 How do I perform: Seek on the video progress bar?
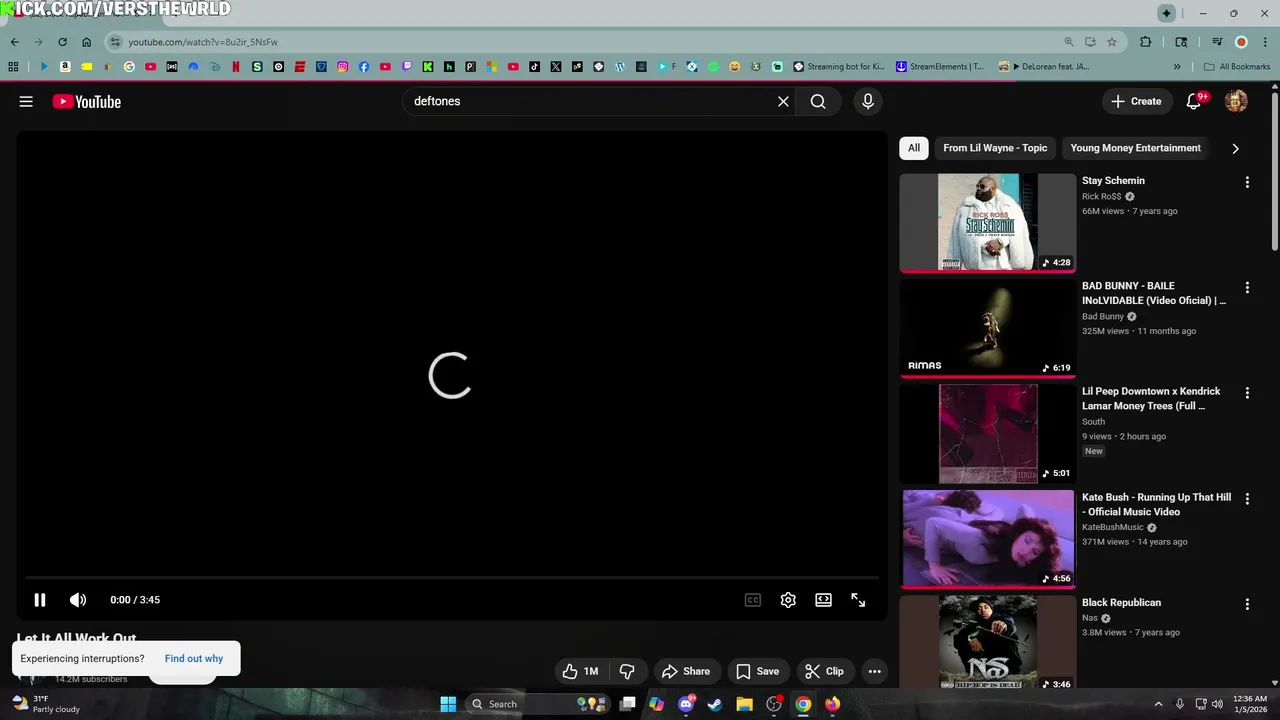[x=452, y=578]
